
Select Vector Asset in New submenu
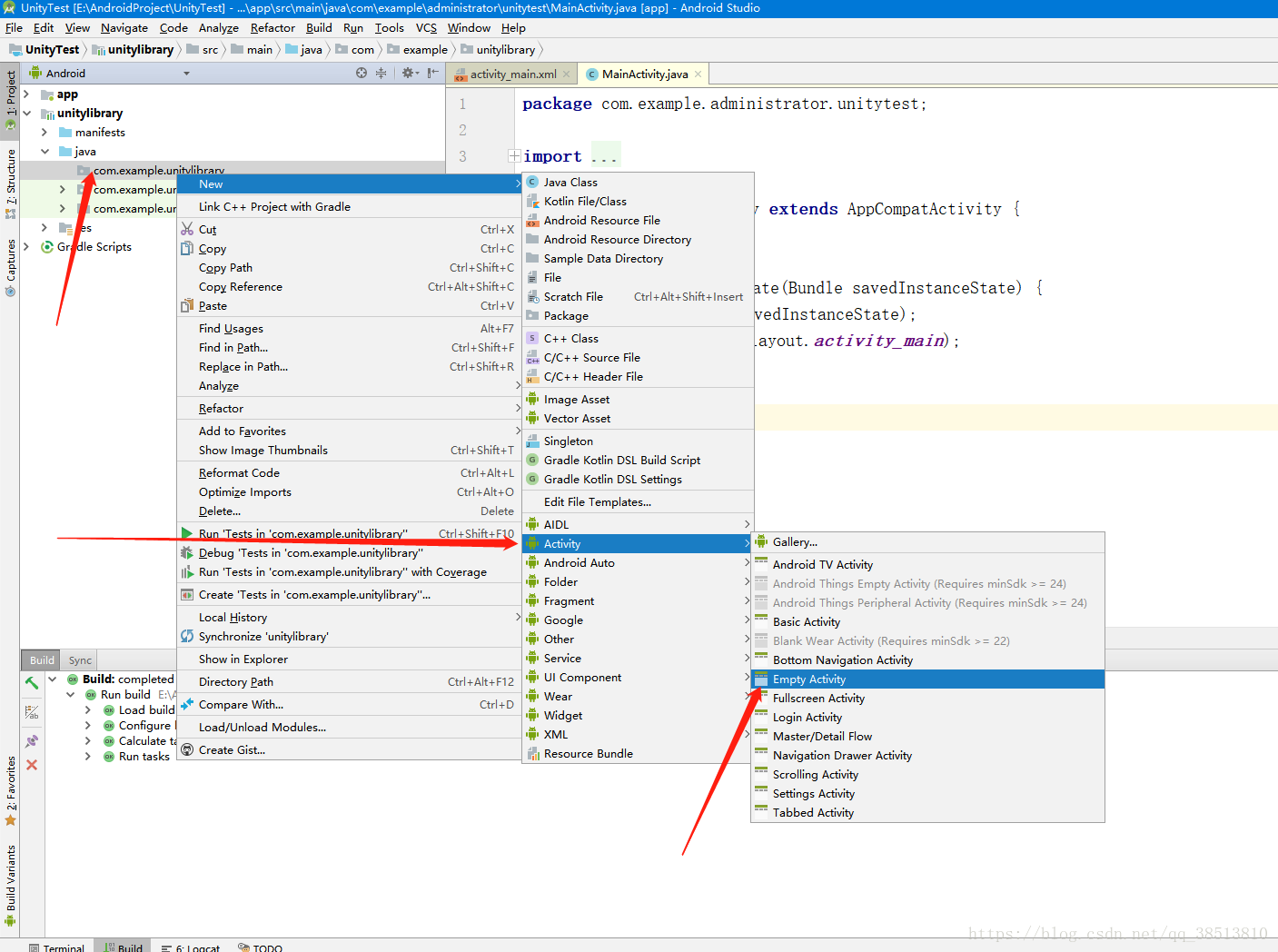click(x=638, y=418)
